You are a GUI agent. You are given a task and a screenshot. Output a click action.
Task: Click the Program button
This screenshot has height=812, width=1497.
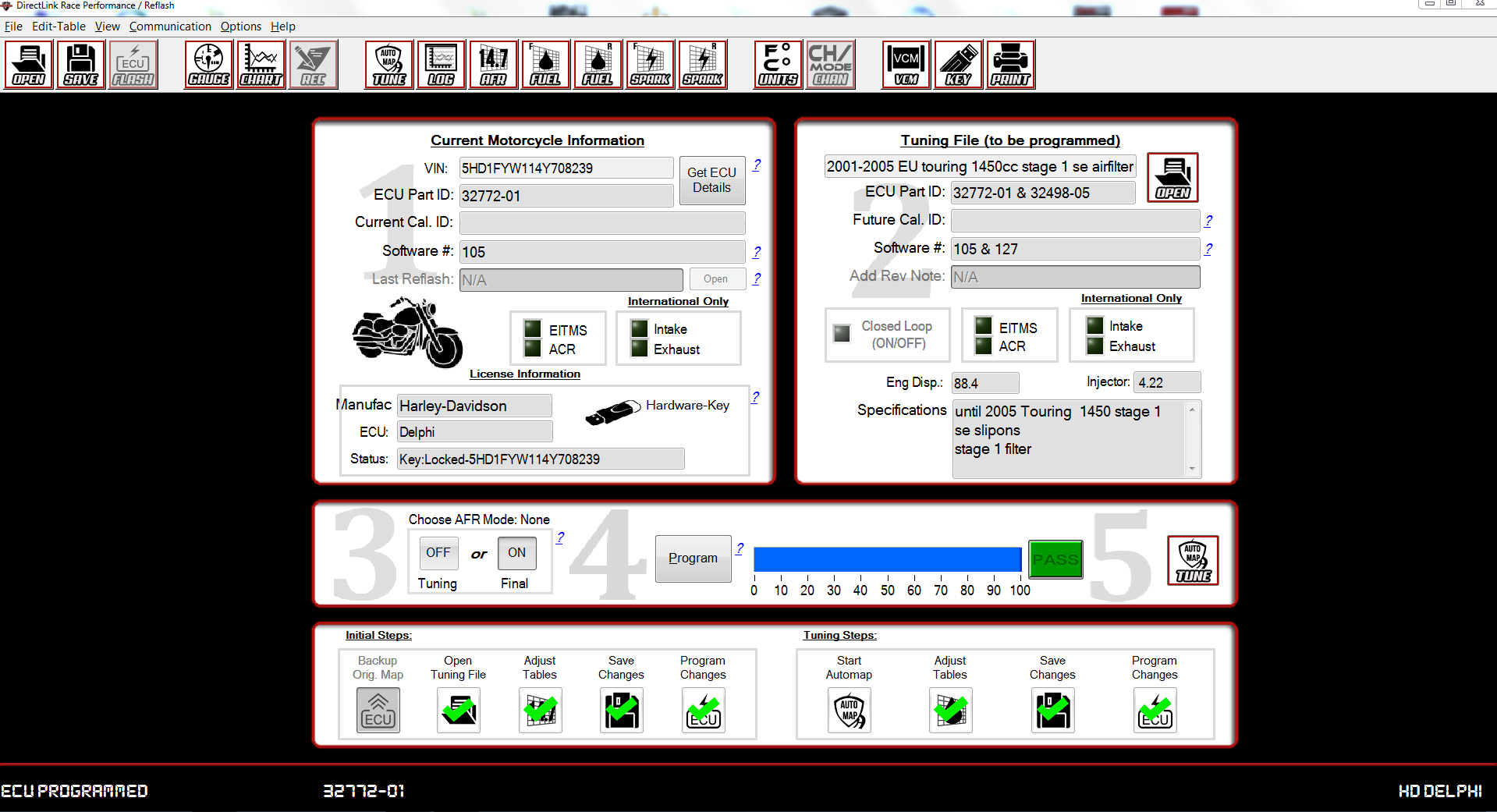[x=693, y=558]
